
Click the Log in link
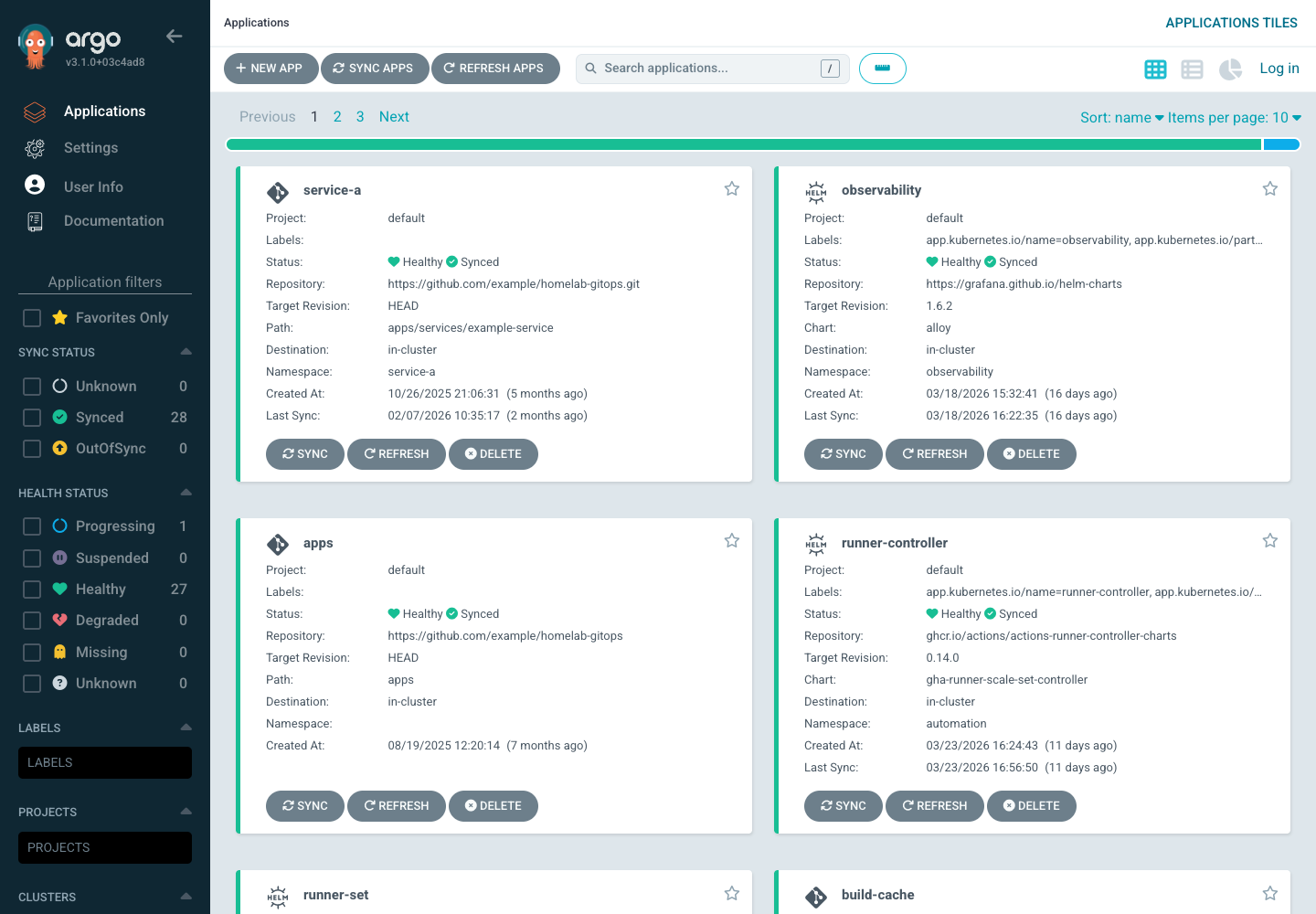pos(1279,69)
